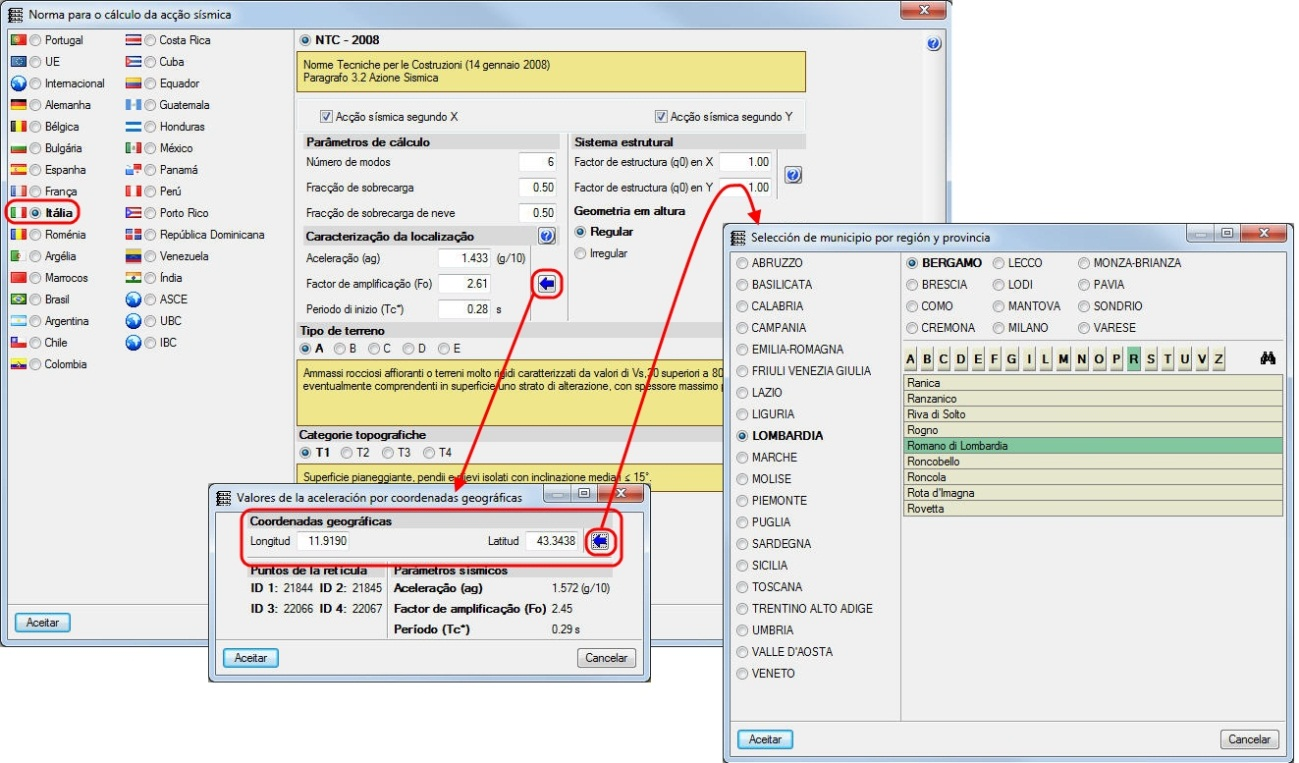Choose terrain type C
Image resolution: width=1299 pixels, height=763 pixels.
(x=374, y=349)
